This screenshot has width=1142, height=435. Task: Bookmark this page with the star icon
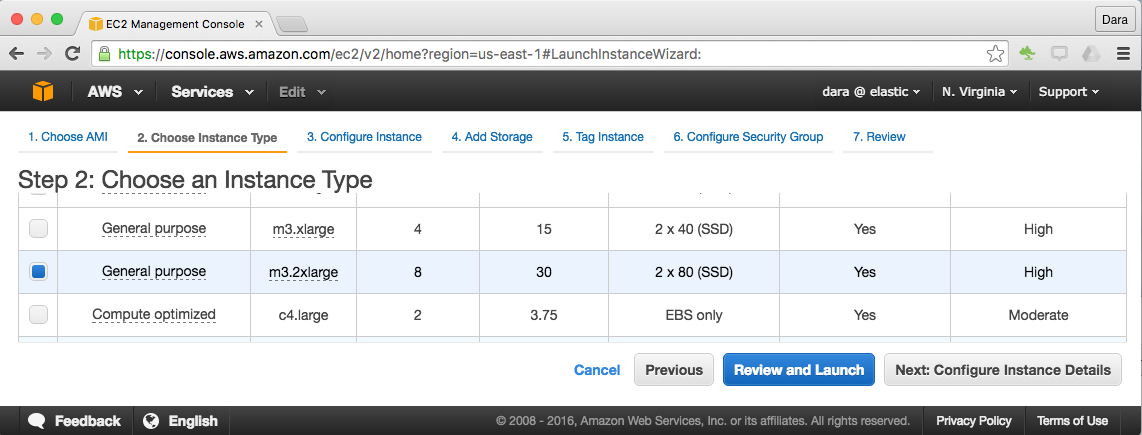point(995,54)
